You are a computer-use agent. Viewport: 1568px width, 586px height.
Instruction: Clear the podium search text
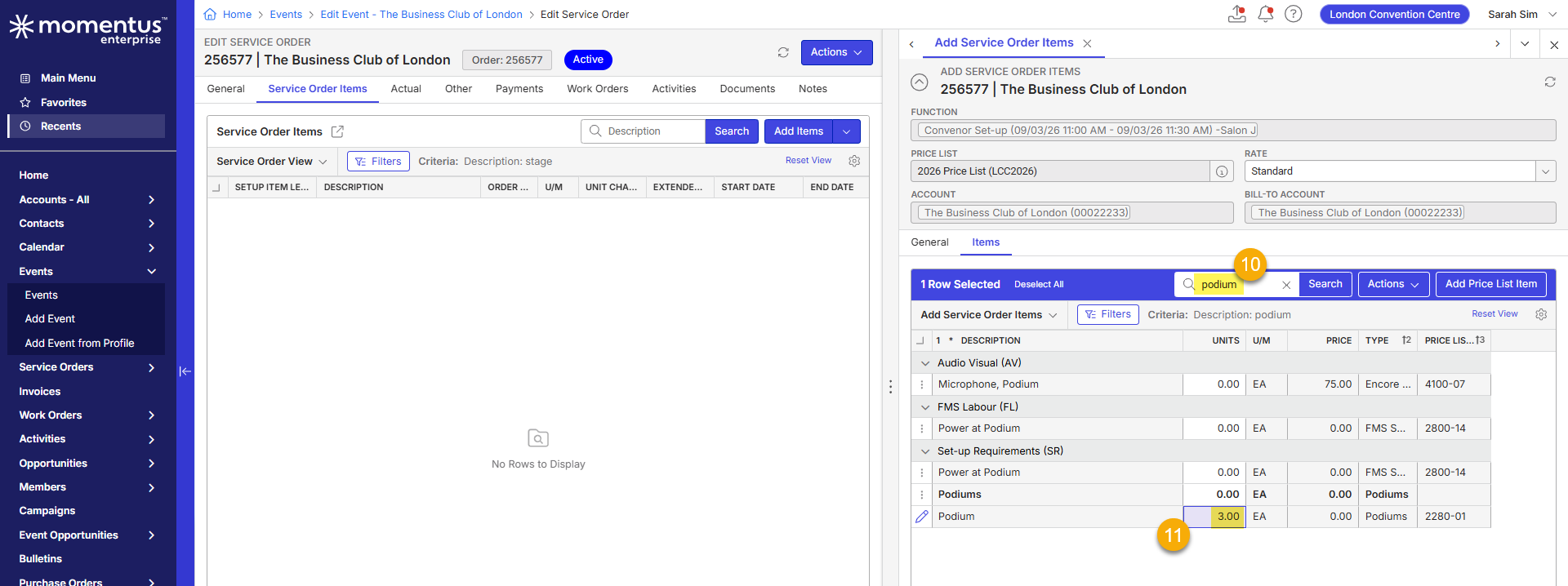click(1286, 285)
